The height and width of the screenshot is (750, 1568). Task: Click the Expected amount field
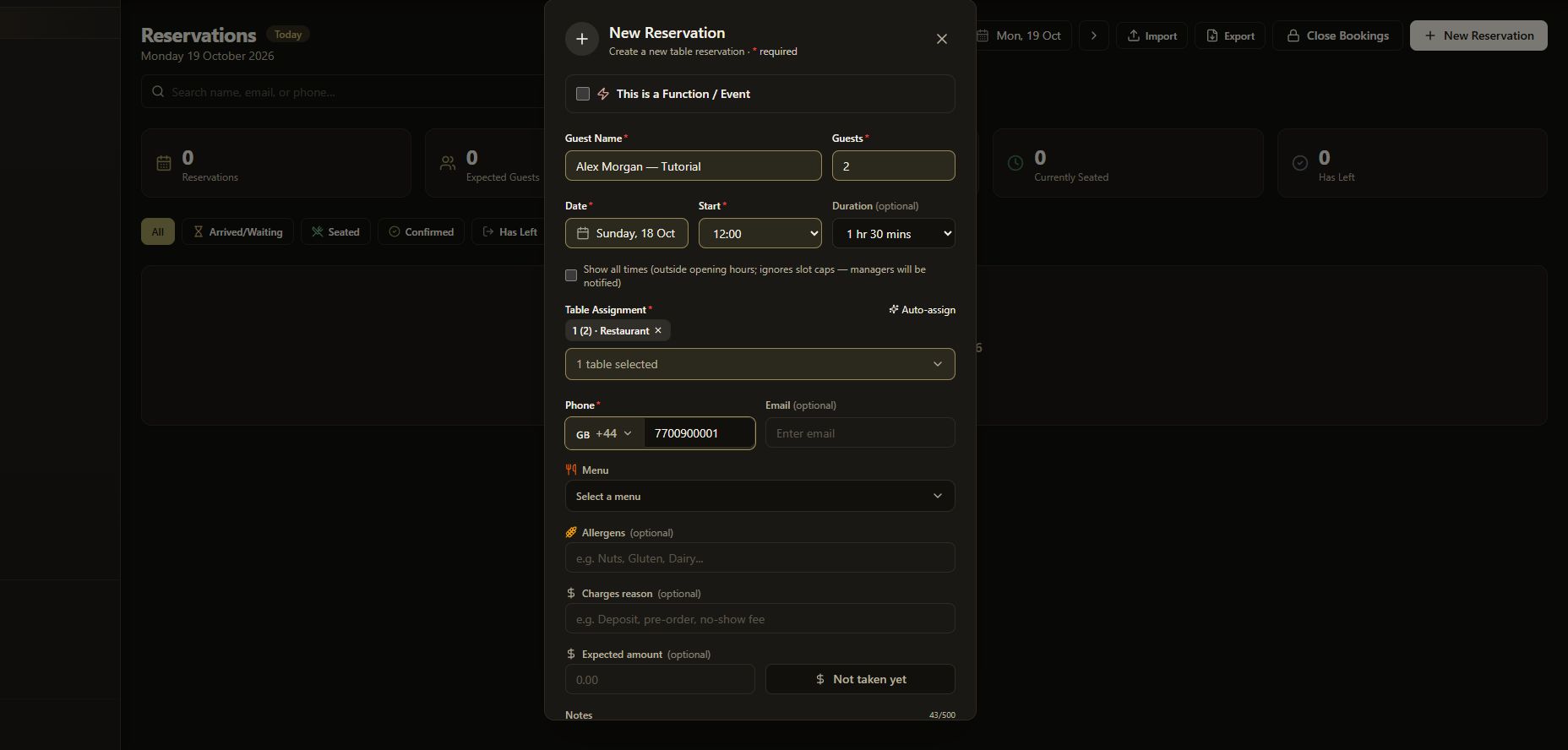click(660, 679)
